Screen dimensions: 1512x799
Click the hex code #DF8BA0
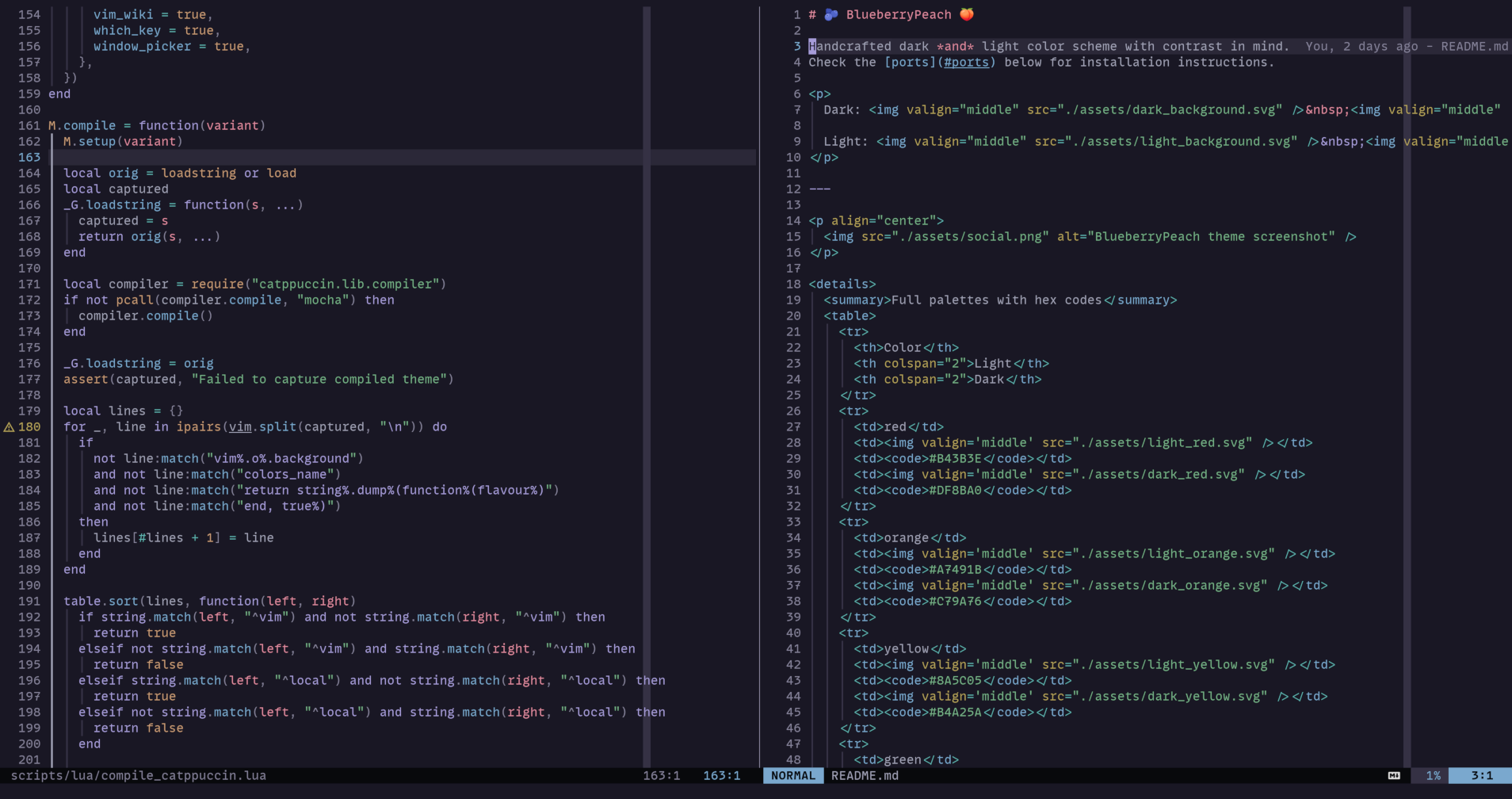click(956, 490)
